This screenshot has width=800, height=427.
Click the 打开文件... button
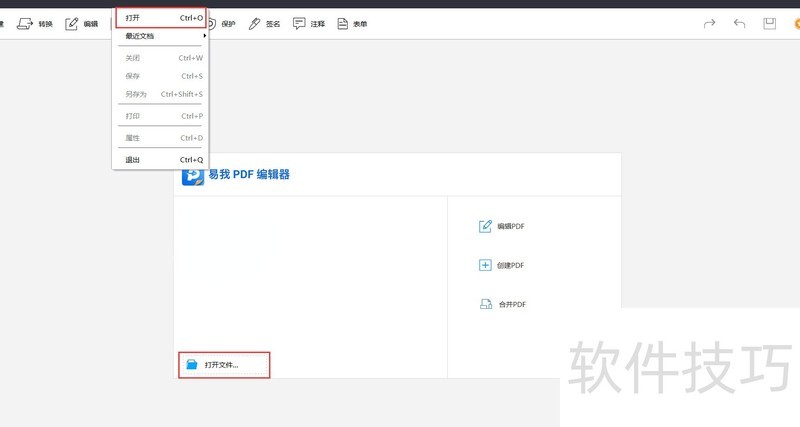coord(224,365)
